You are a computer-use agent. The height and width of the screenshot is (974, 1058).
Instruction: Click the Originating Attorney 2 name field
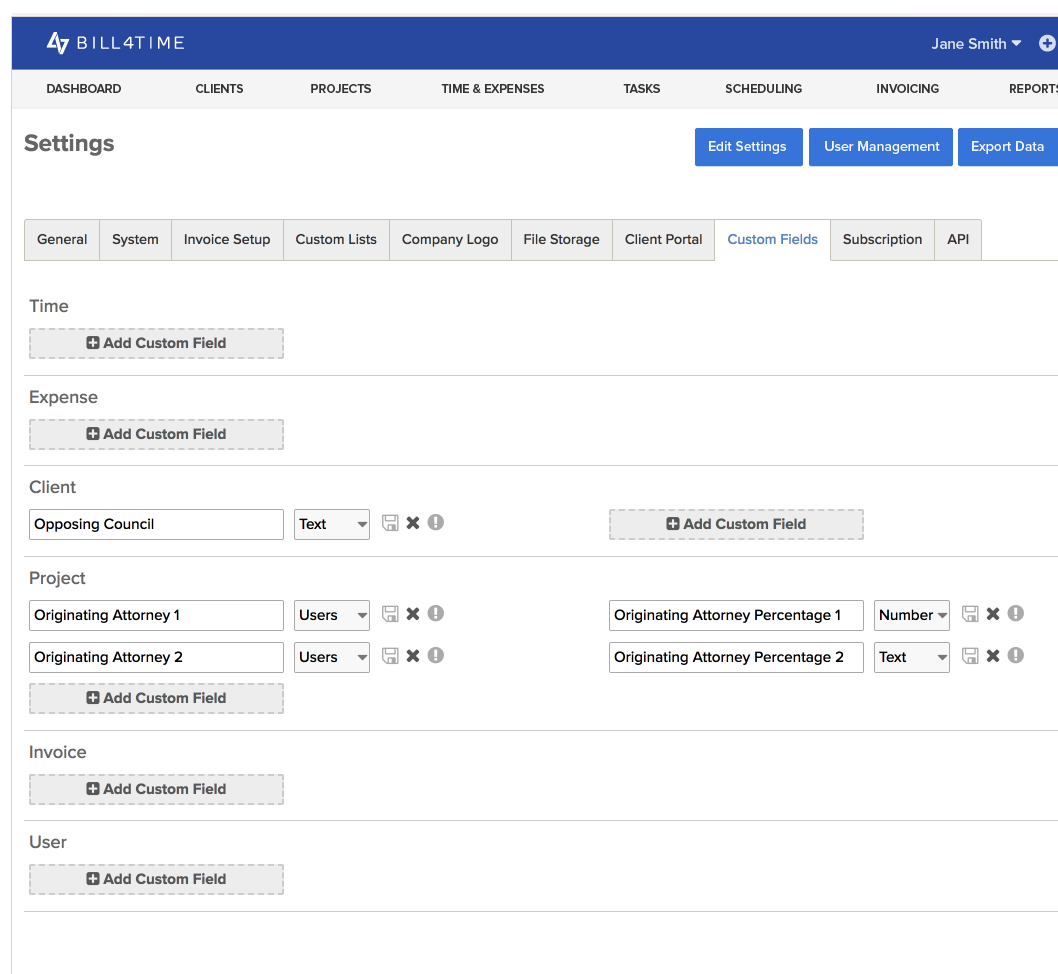click(156, 657)
